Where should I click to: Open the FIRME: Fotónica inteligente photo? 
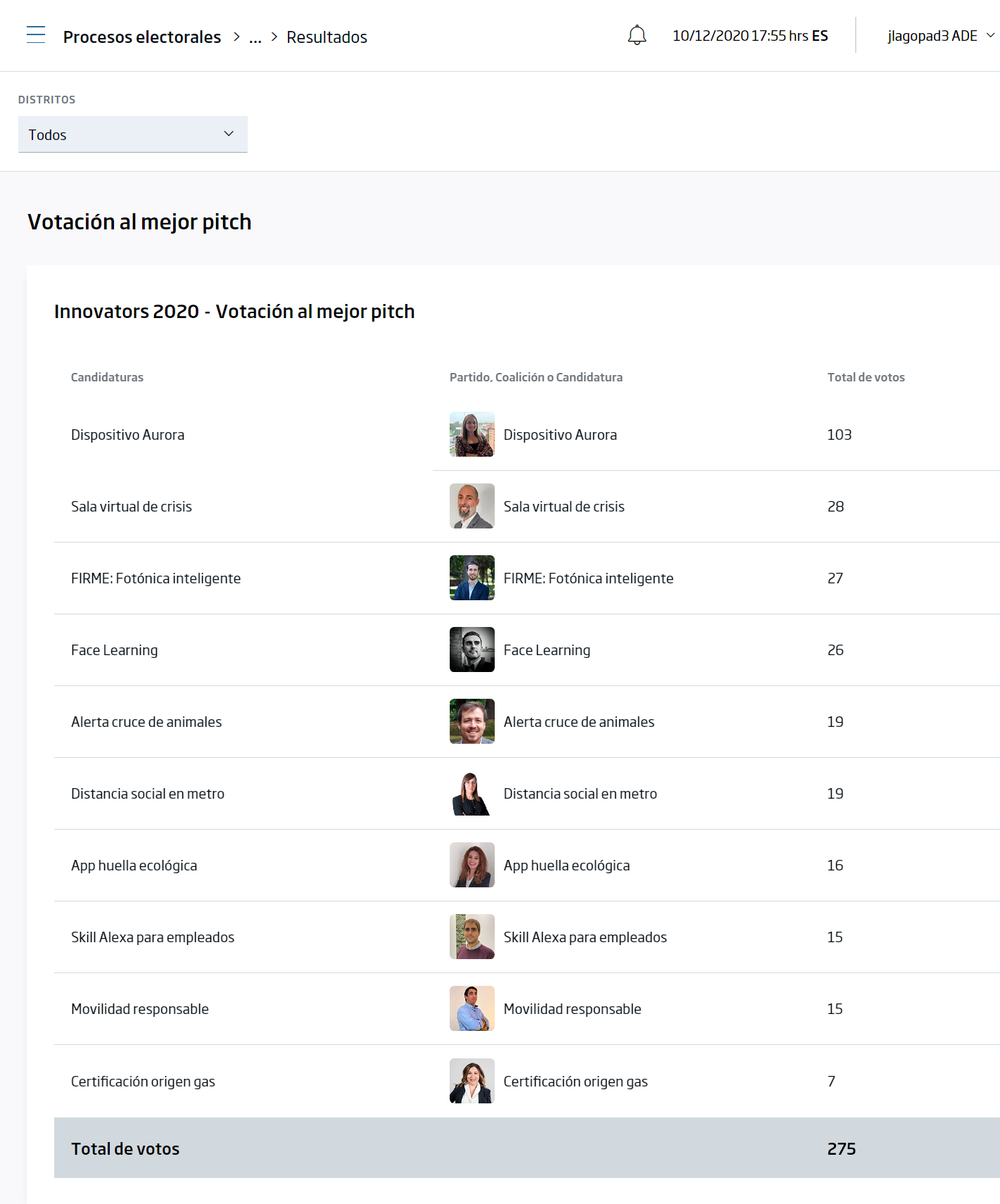(x=472, y=578)
